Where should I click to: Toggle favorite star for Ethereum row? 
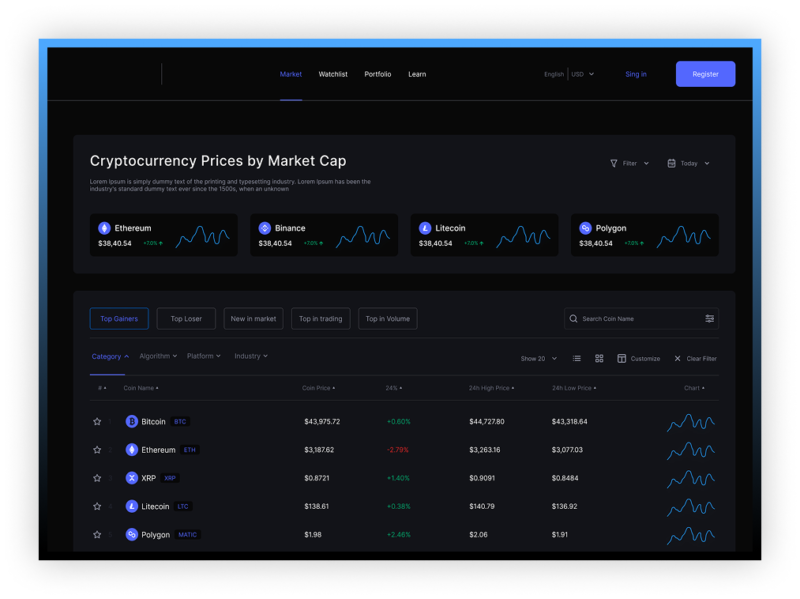[x=97, y=450]
